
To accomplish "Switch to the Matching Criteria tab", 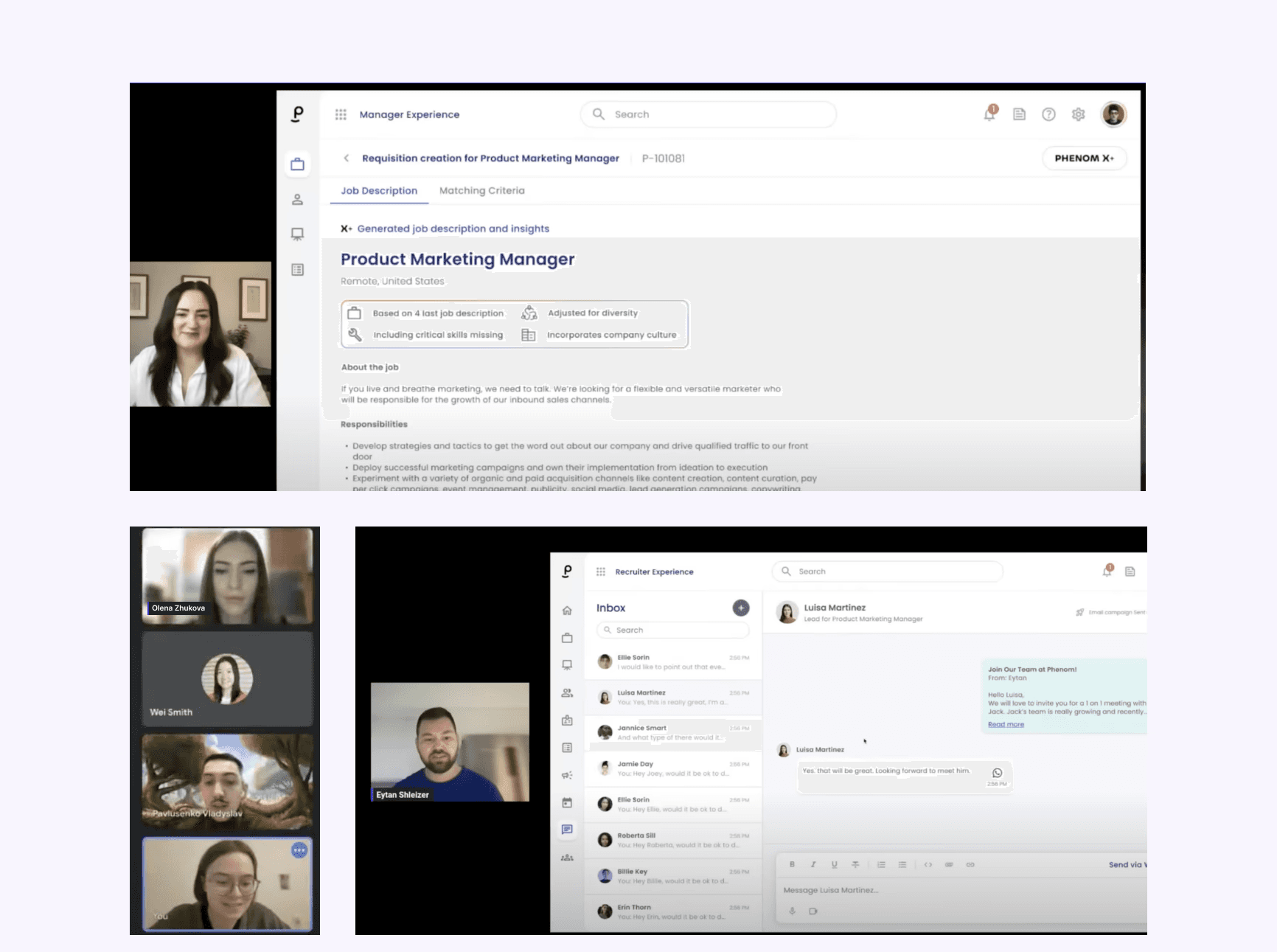I will pos(482,190).
